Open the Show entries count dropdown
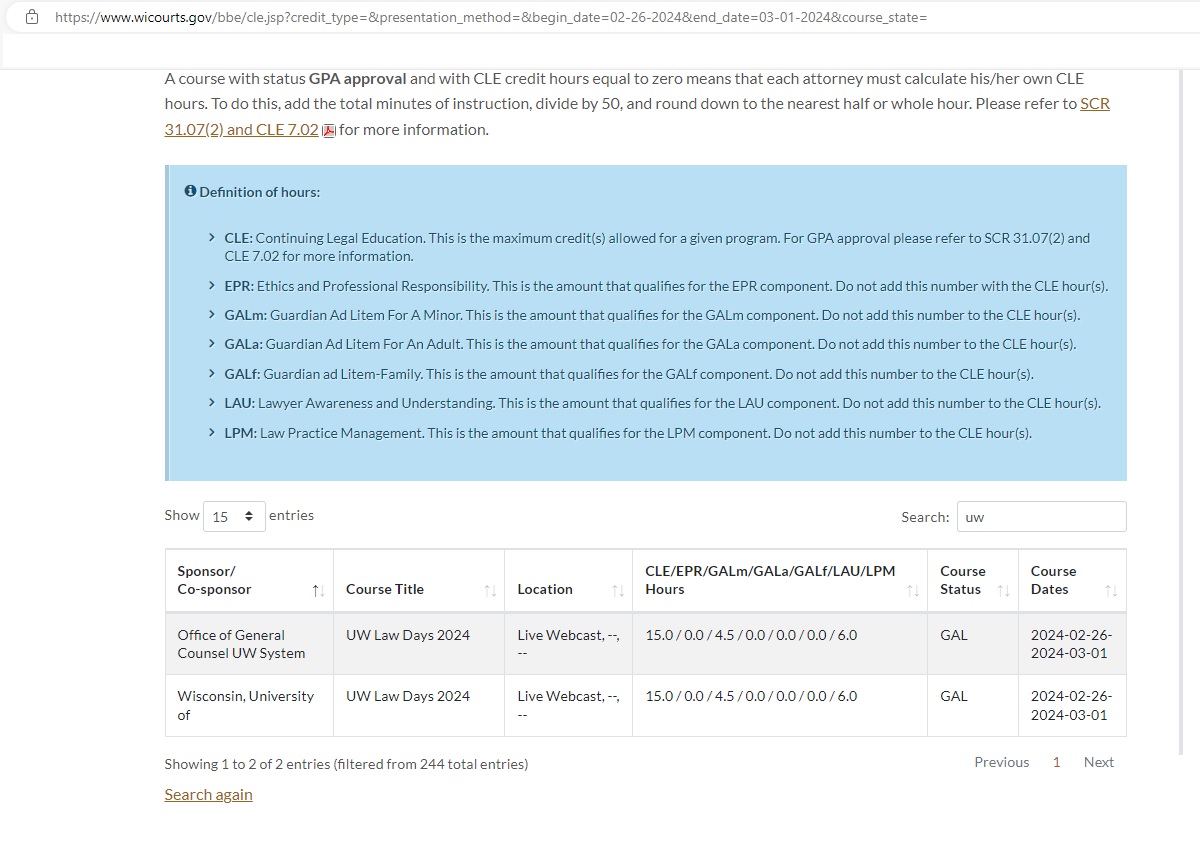 click(x=234, y=517)
